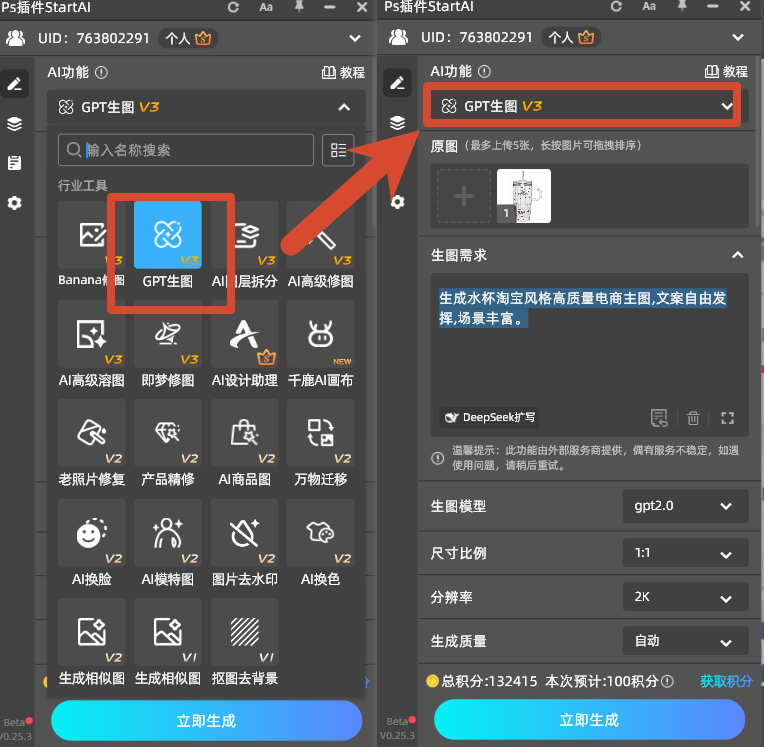The image size is (764, 747).
Task: Click the layers icon in left panel sidebar
Action: click(15, 124)
